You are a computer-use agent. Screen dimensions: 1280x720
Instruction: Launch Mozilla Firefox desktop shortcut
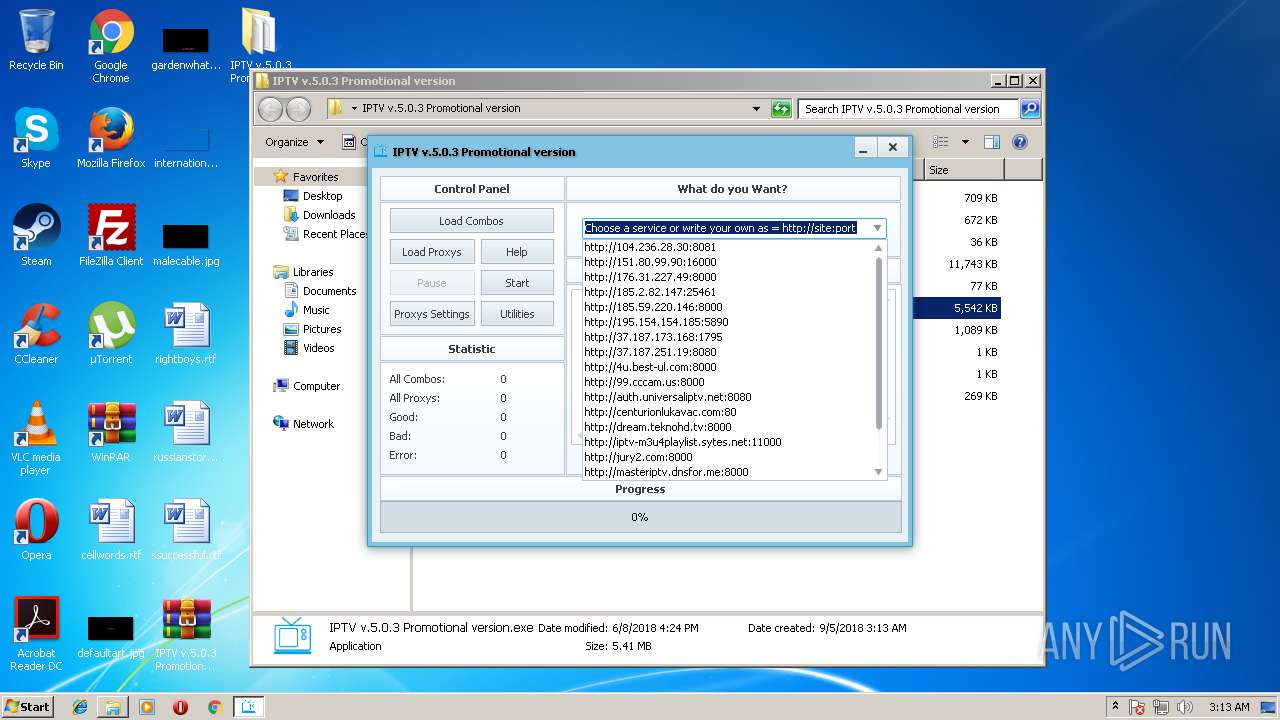111,138
